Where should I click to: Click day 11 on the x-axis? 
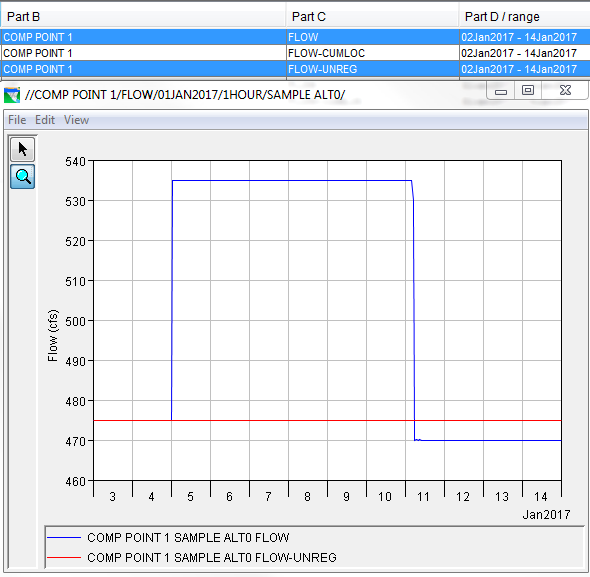click(423, 497)
